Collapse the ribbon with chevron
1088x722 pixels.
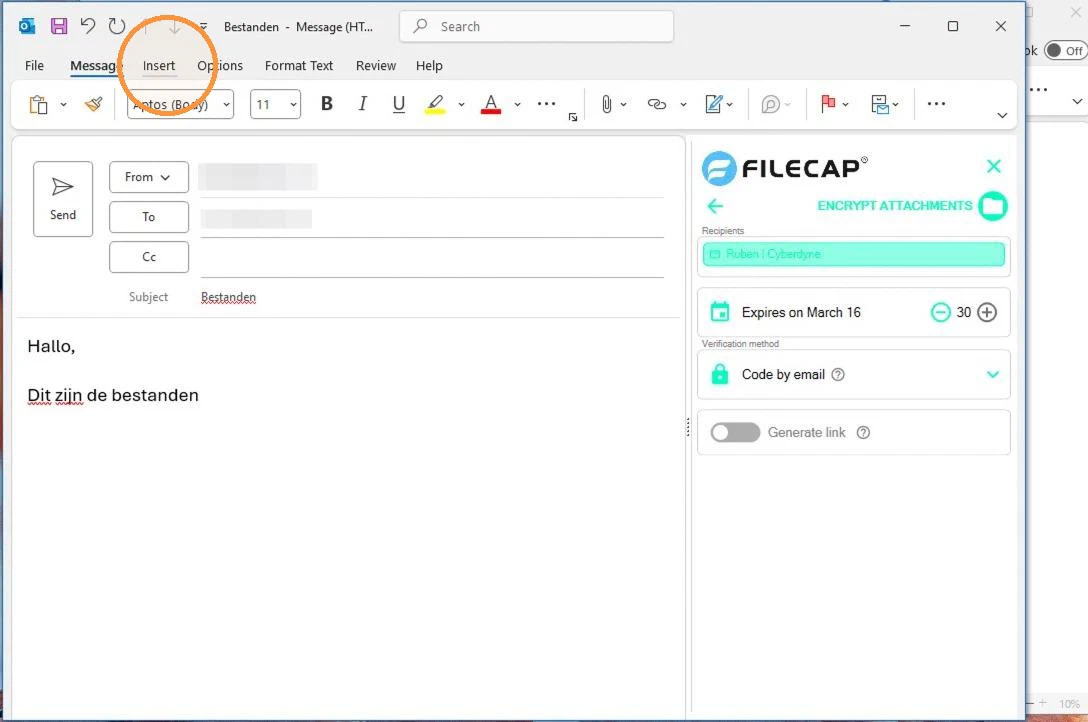pyautogui.click(x=1002, y=115)
